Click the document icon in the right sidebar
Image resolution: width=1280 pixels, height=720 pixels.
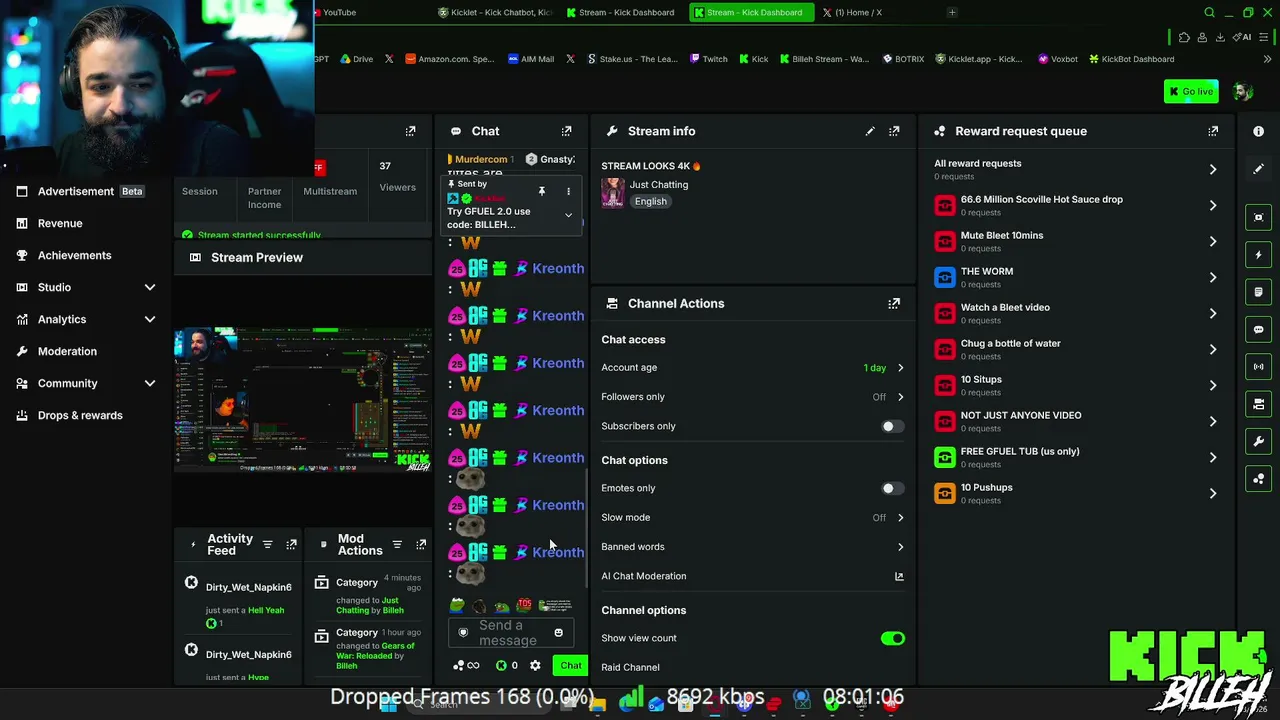[x=1258, y=292]
